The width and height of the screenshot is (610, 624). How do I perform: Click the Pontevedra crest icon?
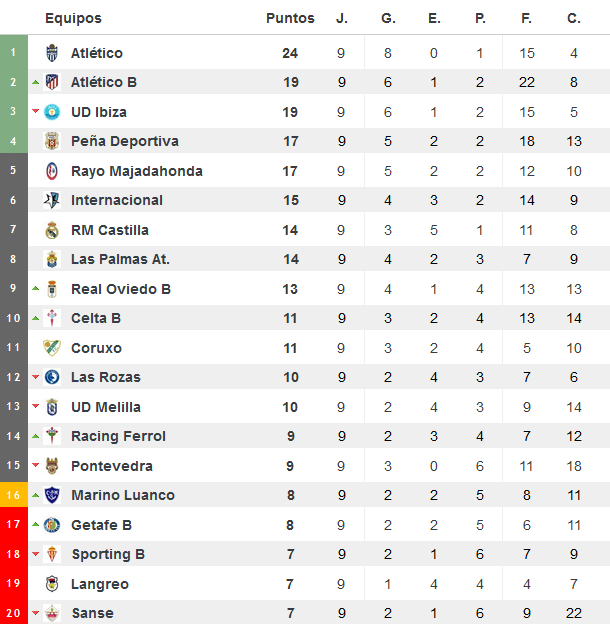click(52, 466)
